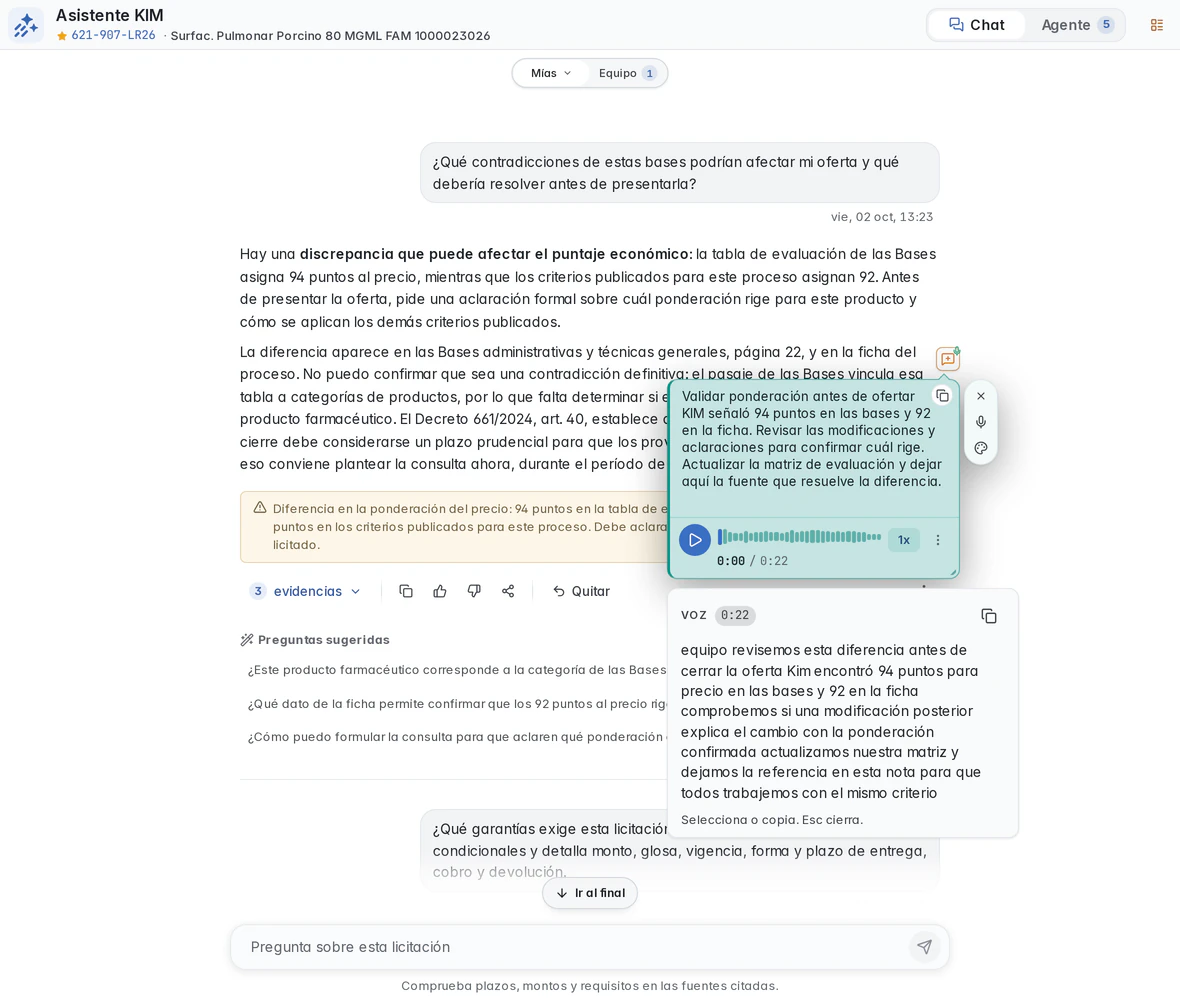Click the Asistente KIM sparkle logo
This screenshot has height=1000, width=1180.
(x=26, y=25)
